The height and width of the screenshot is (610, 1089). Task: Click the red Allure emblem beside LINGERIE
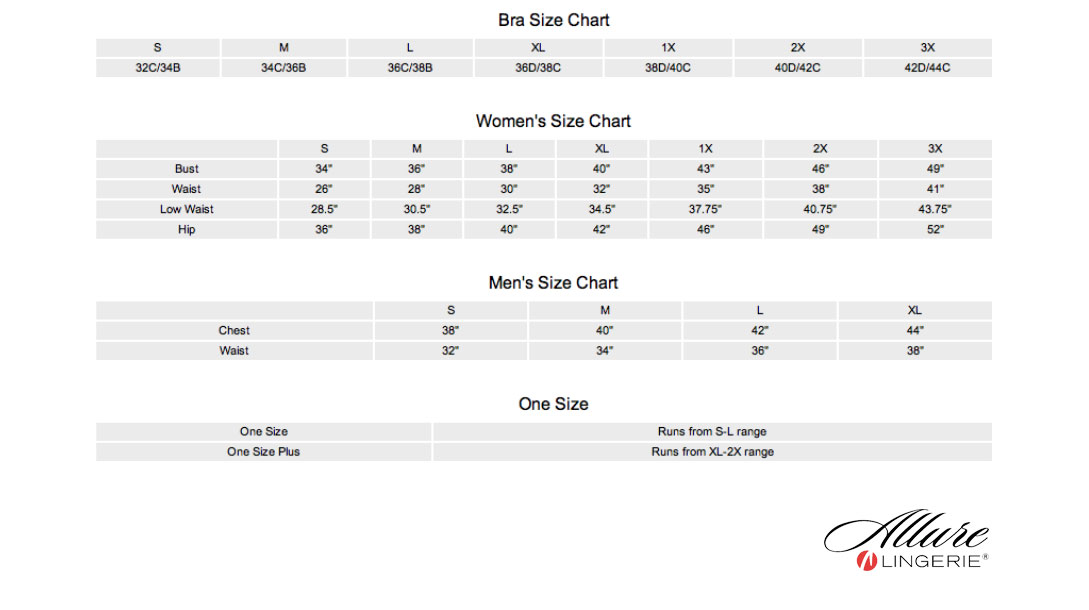[x=866, y=561]
